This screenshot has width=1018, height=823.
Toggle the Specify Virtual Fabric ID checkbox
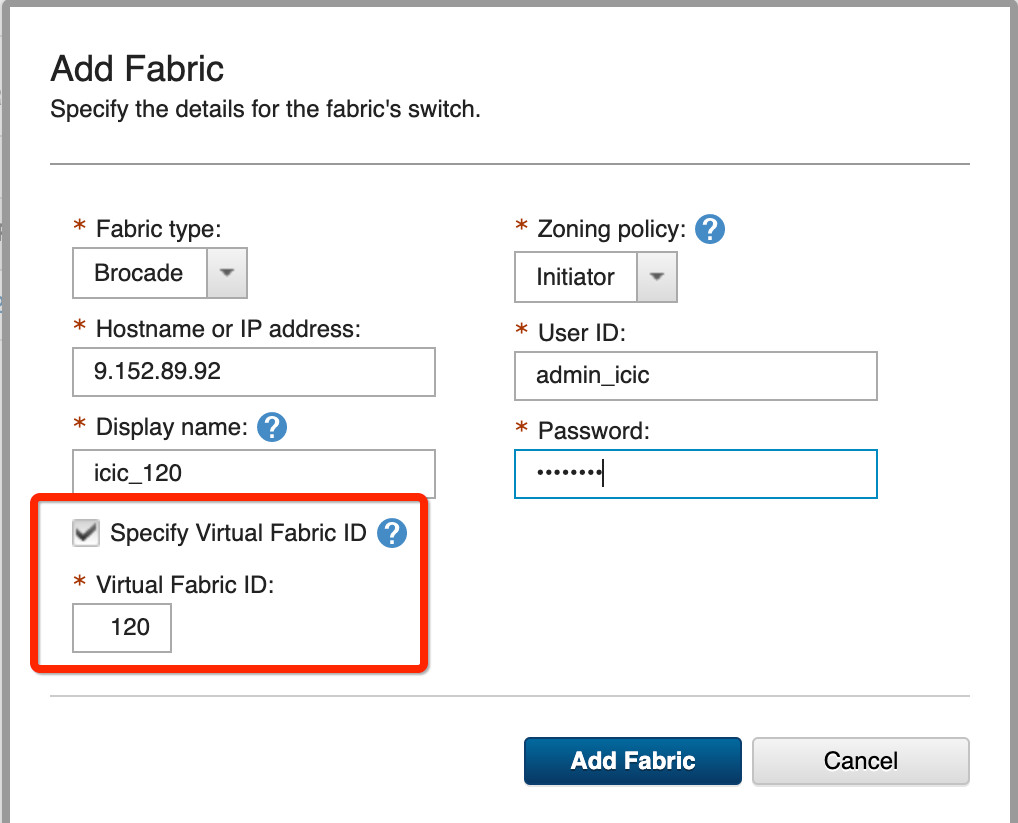tap(85, 533)
